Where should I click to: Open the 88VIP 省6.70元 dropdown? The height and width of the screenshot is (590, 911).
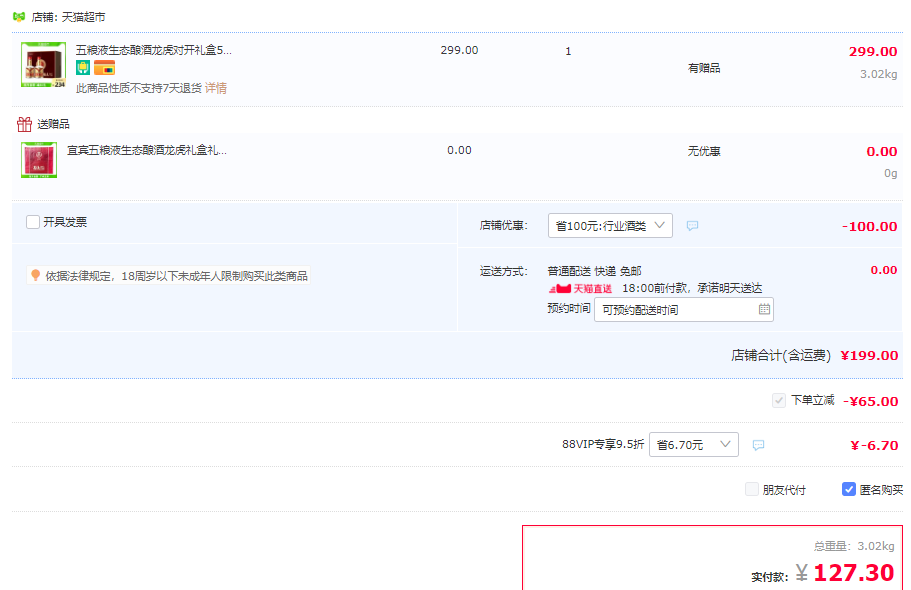tap(694, 445)
